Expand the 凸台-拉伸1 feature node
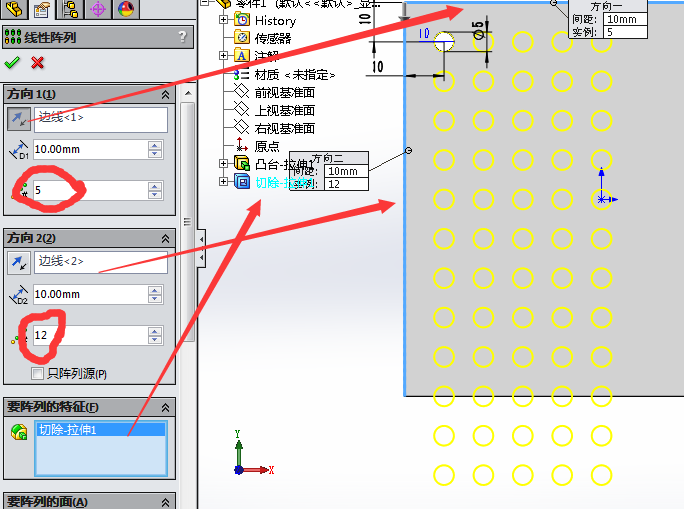This screenshot has width=684, height=509. tap(223, 164)
